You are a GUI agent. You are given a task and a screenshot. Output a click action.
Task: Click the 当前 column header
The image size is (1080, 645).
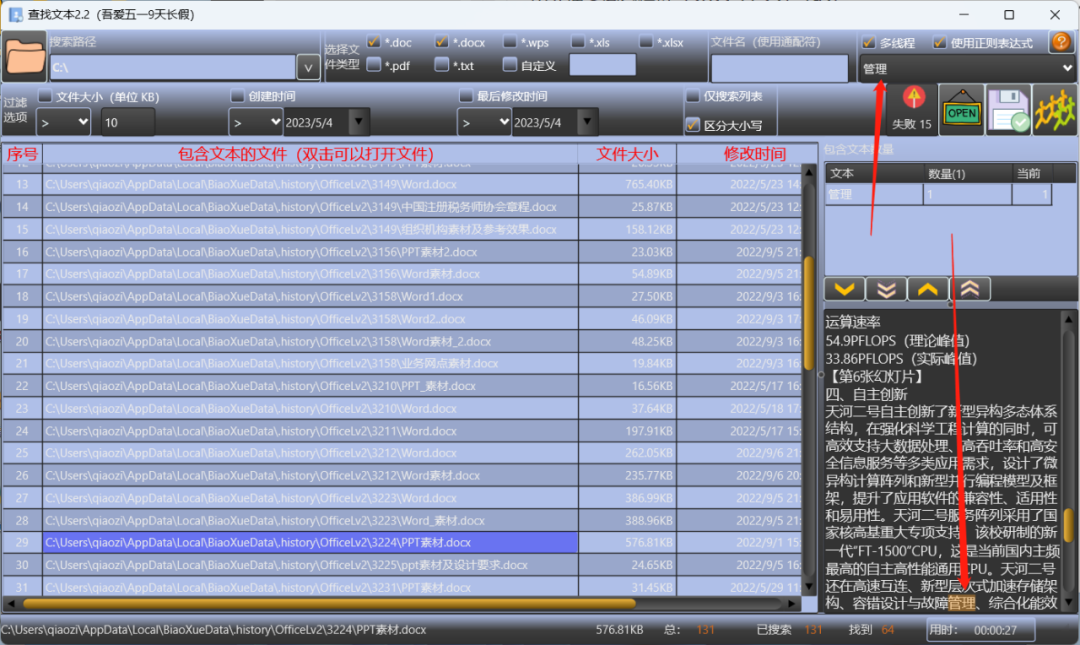click(1031, 174)
